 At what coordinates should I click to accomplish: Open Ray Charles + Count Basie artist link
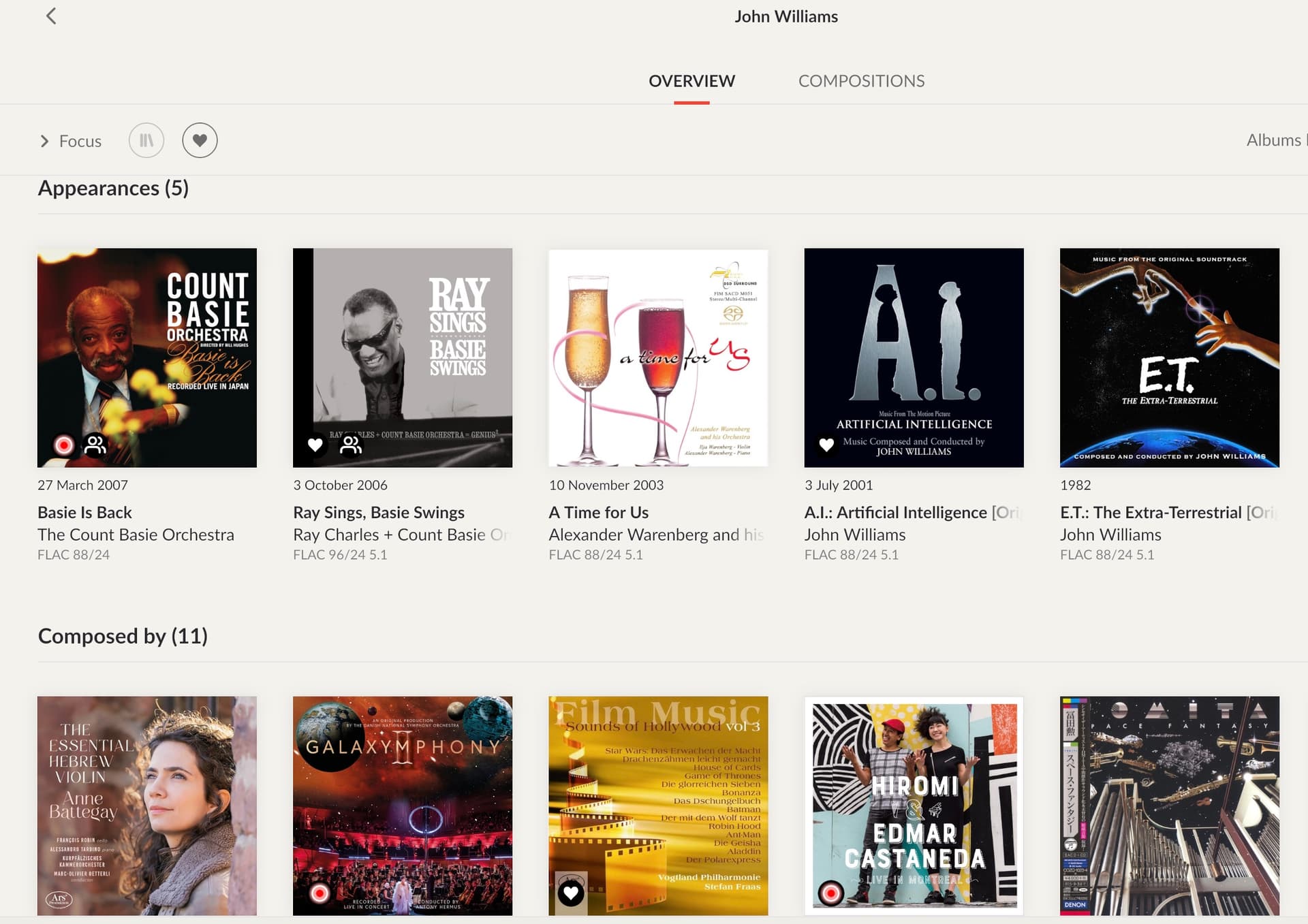coord(402,535)
